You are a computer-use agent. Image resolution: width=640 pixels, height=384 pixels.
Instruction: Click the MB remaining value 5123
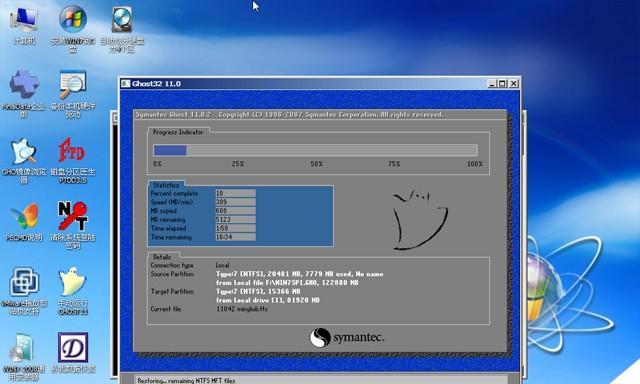click(x=236, y=220)
